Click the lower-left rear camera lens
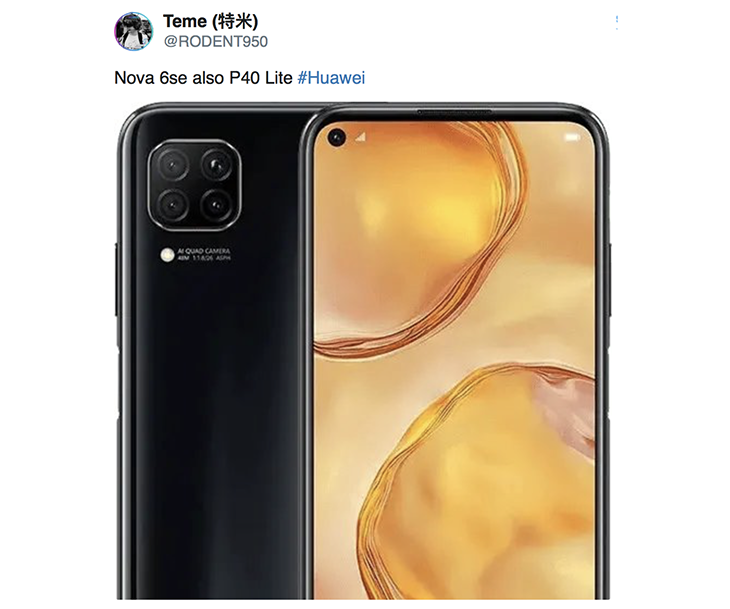The width and height of the screenshot is (730, 609). coord(173,205)
